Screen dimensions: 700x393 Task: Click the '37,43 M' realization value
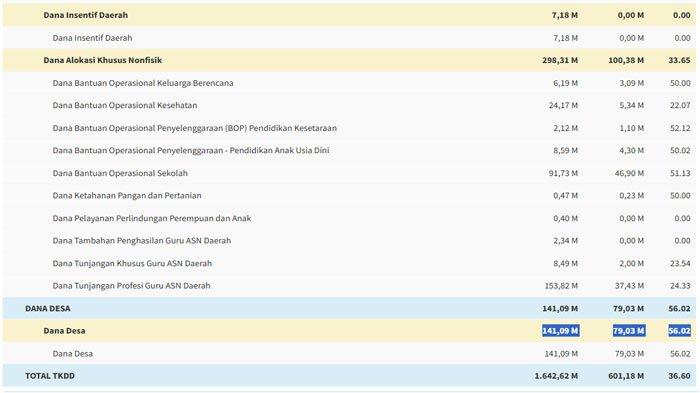[629, 285]
